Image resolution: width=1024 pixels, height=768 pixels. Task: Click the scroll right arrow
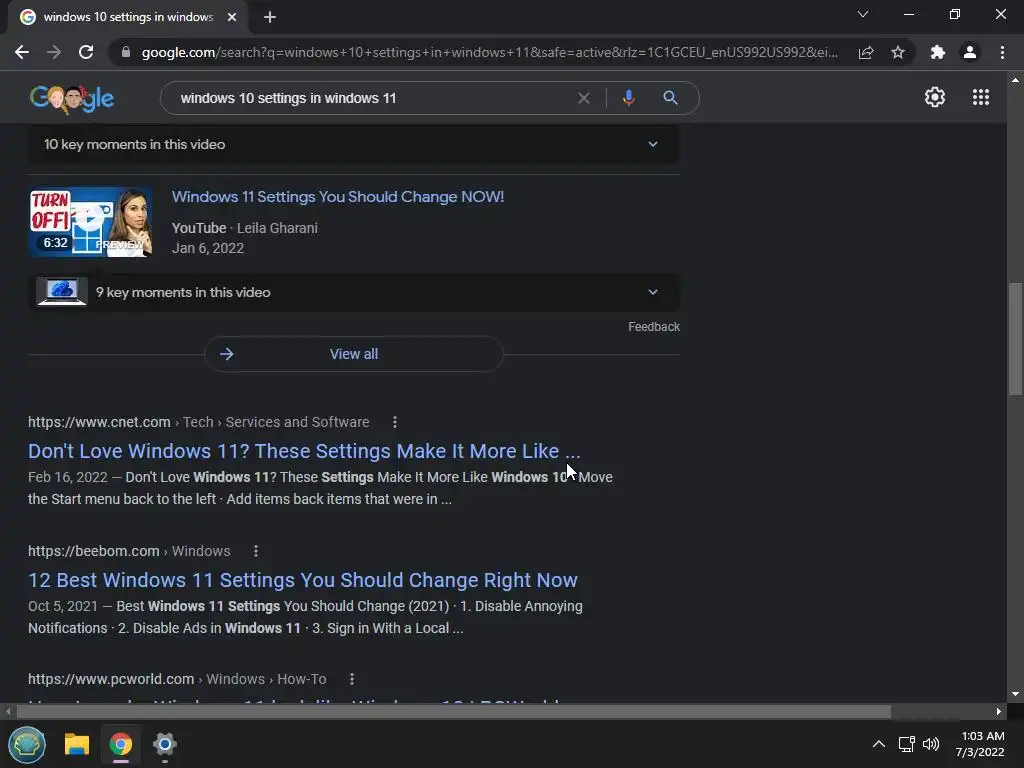click(999, 711)
